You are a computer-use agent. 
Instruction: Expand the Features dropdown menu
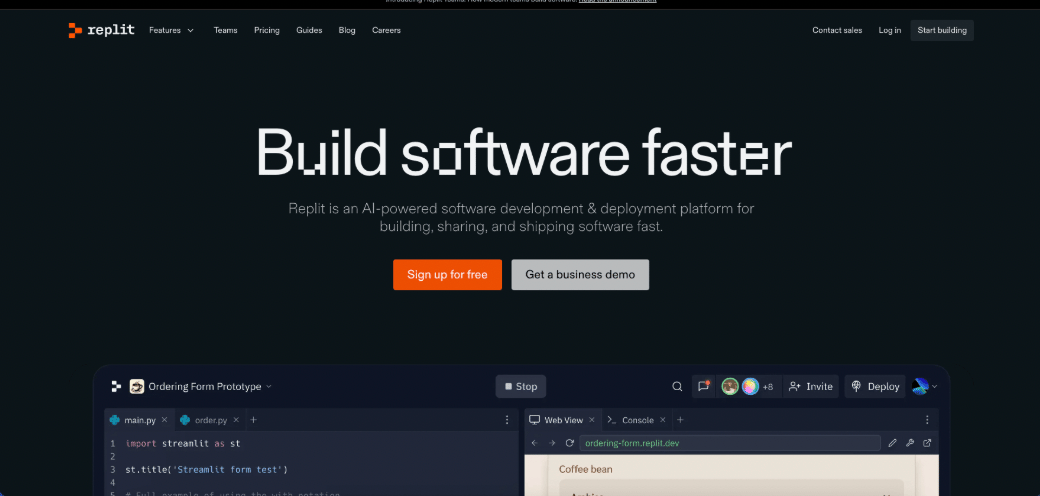pos(171,31)
